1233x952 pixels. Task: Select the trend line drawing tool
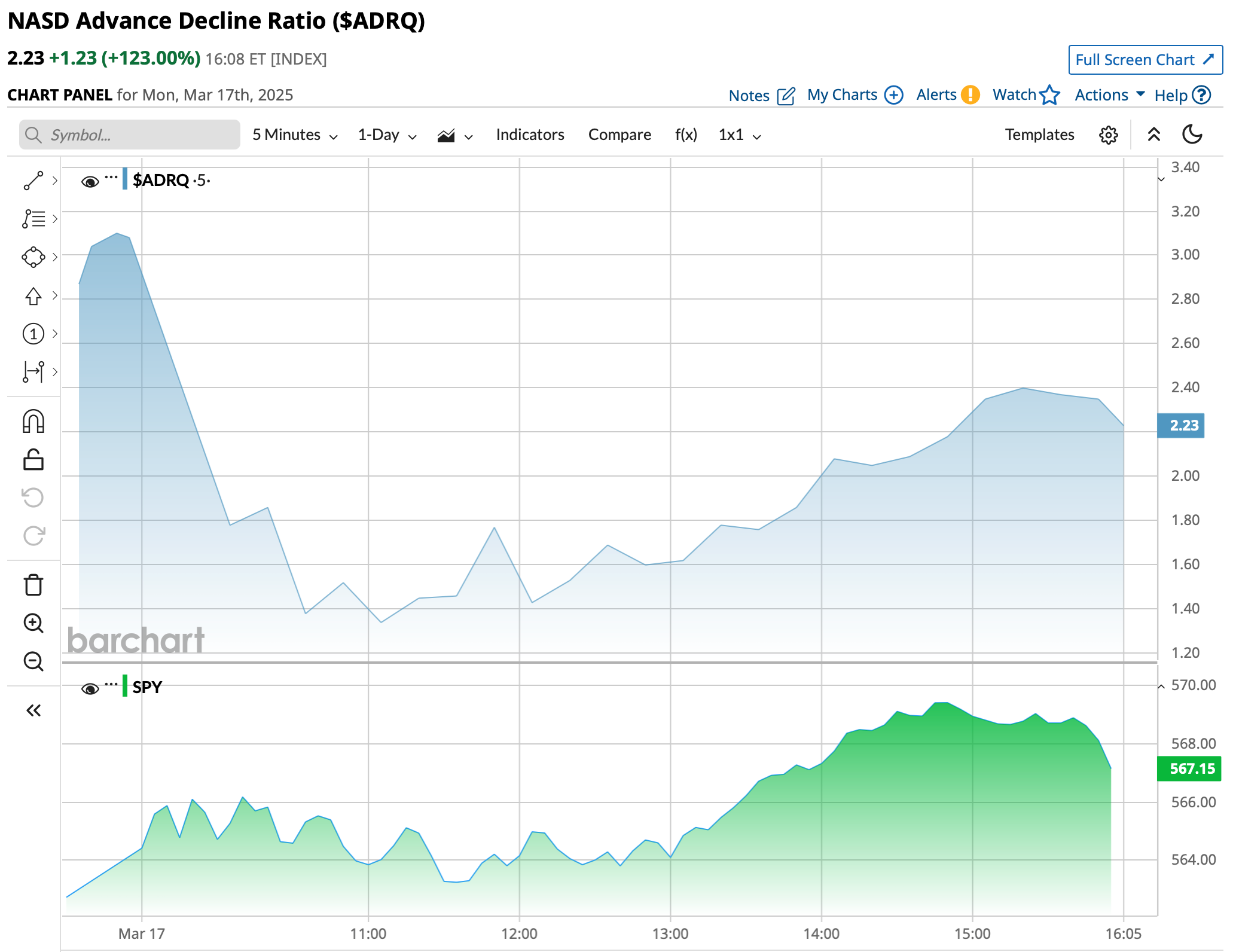33,180
